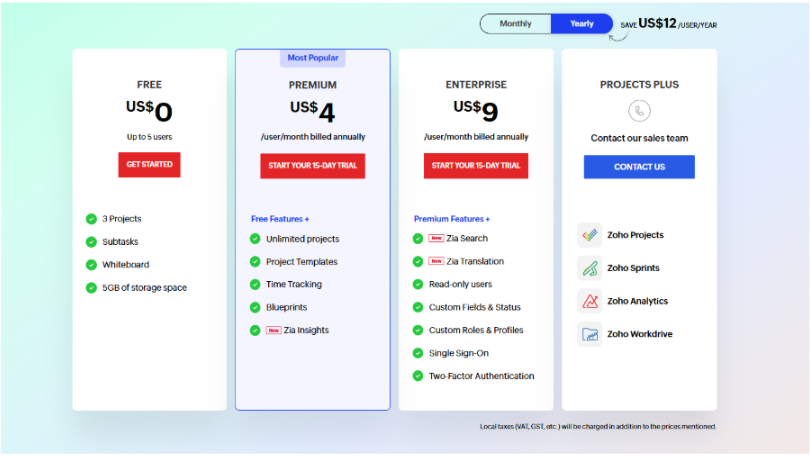Open the Zoho Sprints app icon
The width and height of the screenshot is (810, 457).
[x=589, y=268]
